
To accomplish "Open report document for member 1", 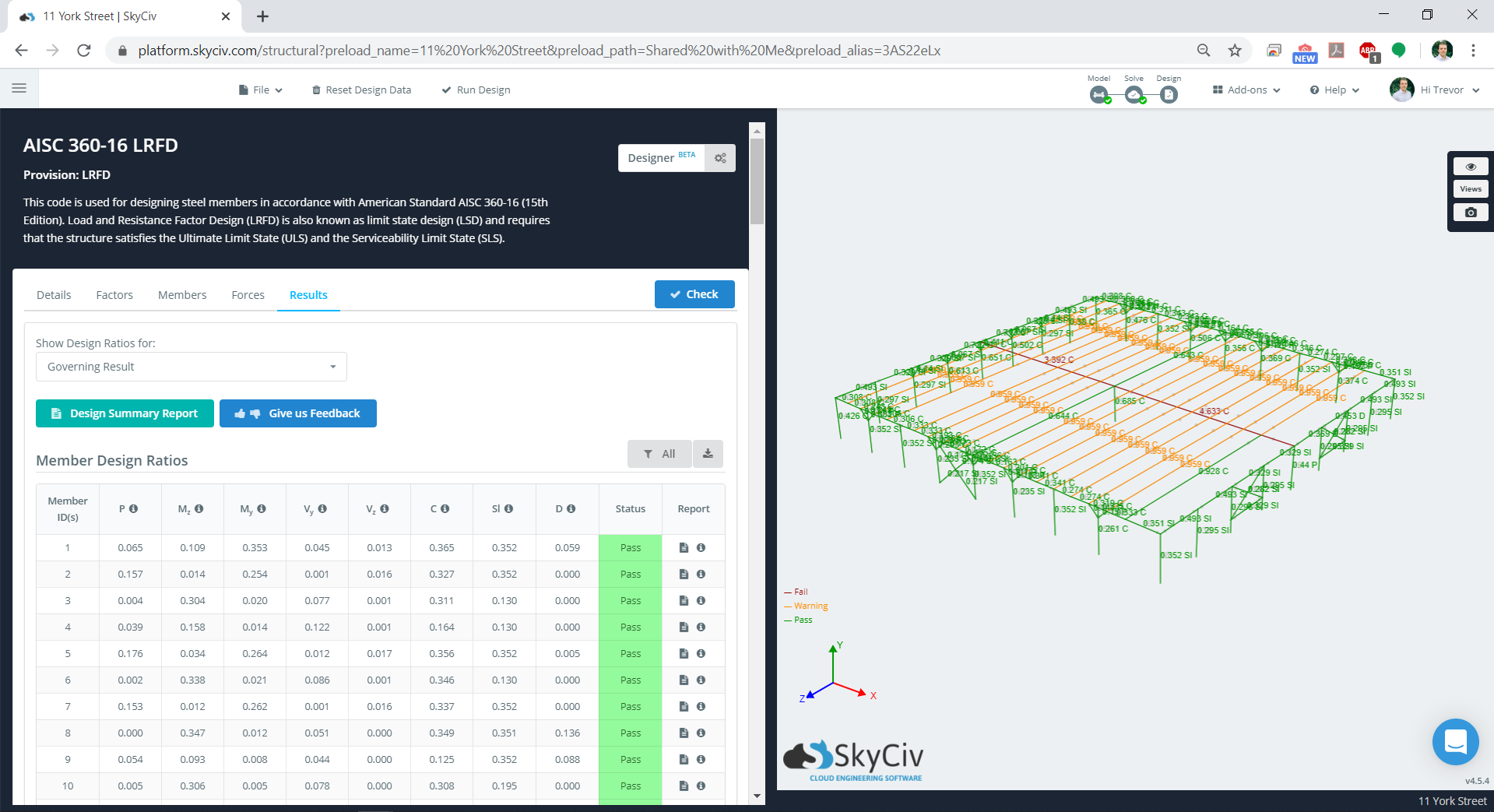I will tap(684, 547).
